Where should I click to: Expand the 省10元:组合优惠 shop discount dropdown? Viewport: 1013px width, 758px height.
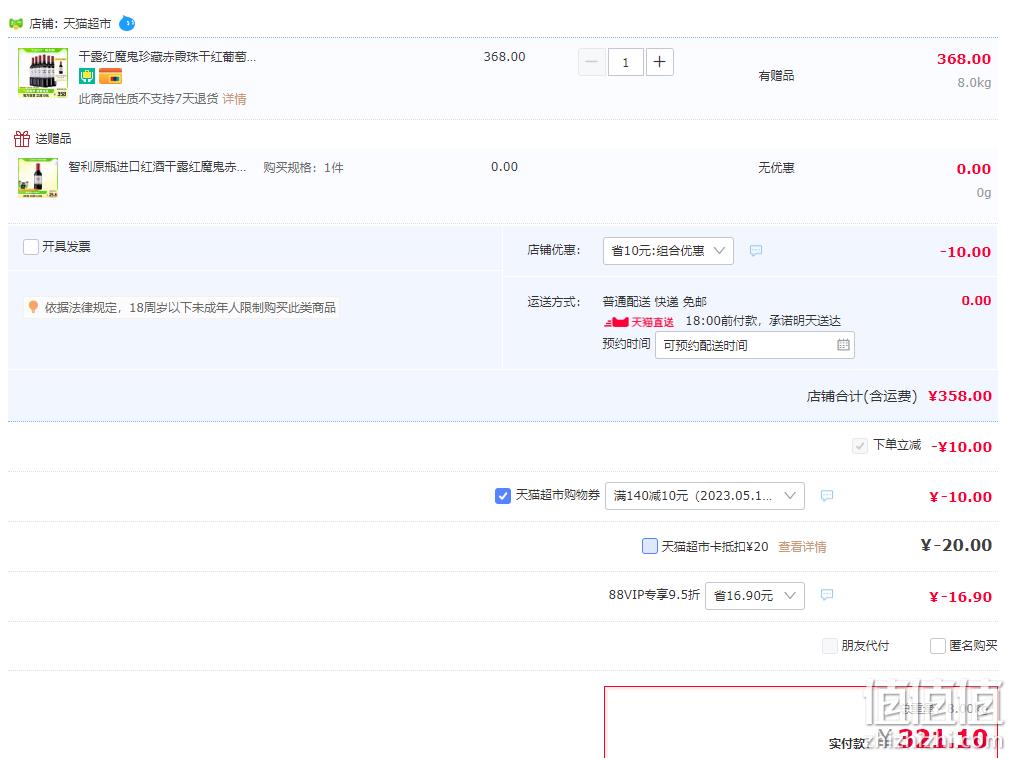[668, 251]
